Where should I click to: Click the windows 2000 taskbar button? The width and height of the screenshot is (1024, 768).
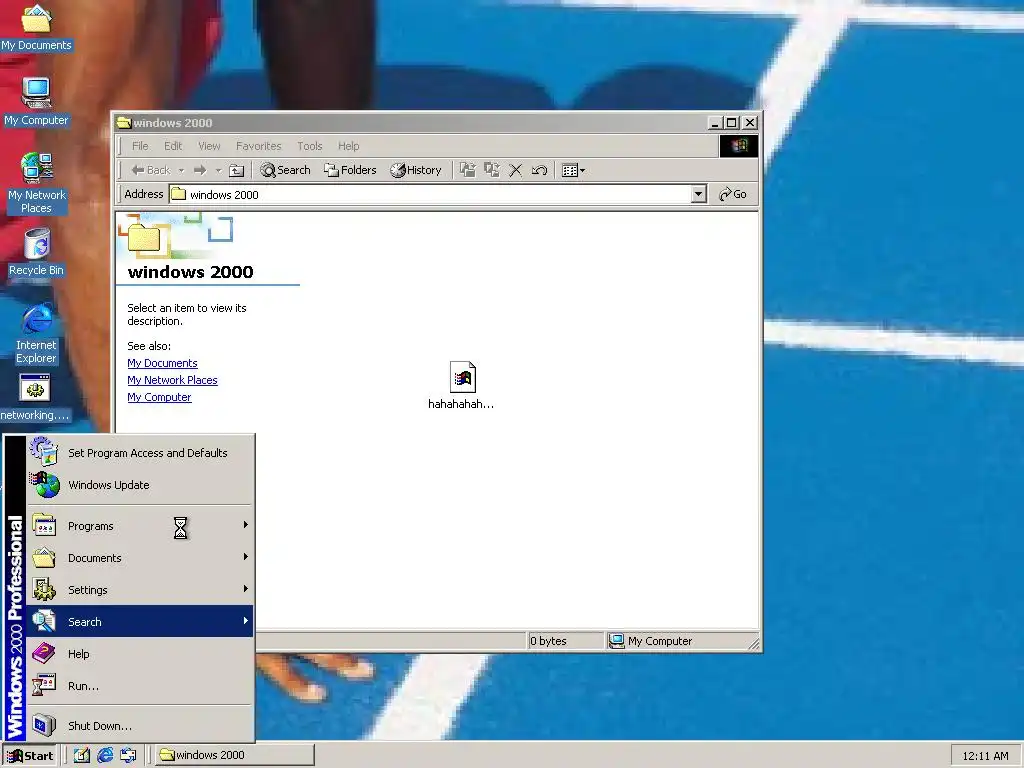(235, 756)
